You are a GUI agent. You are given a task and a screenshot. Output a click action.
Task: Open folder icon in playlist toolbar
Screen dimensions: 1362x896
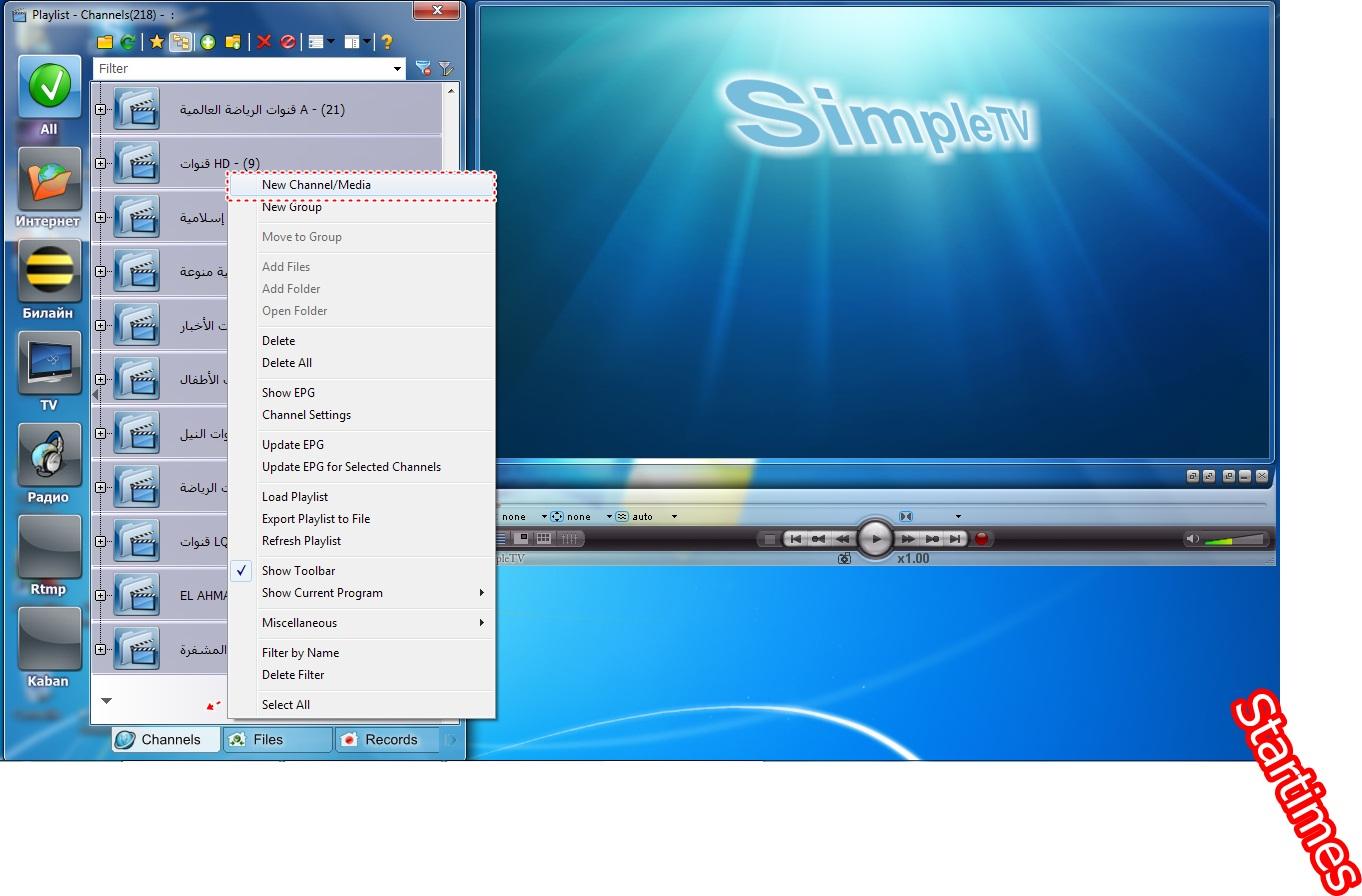click(105, 42)
